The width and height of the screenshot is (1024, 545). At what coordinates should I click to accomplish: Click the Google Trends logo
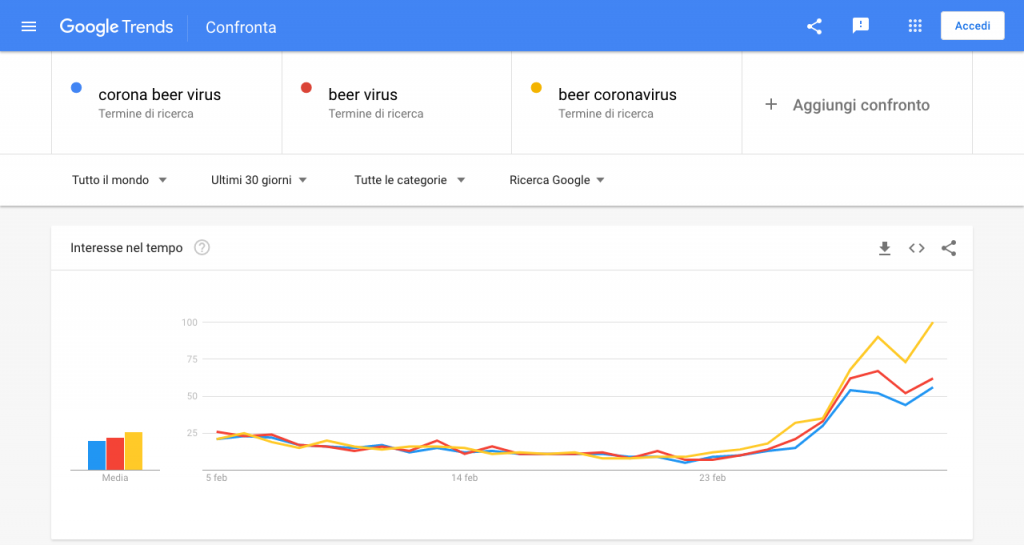click(x=116, y=27)
